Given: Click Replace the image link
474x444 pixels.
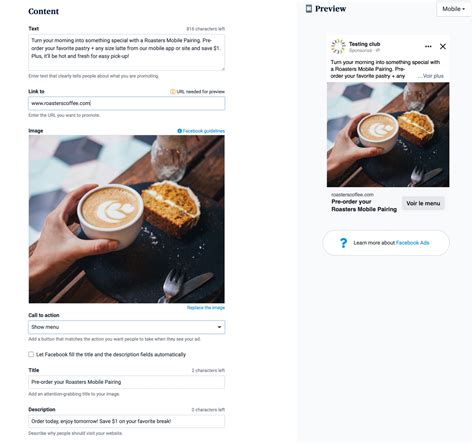Looking at the screenshot, I should (206, 308).
